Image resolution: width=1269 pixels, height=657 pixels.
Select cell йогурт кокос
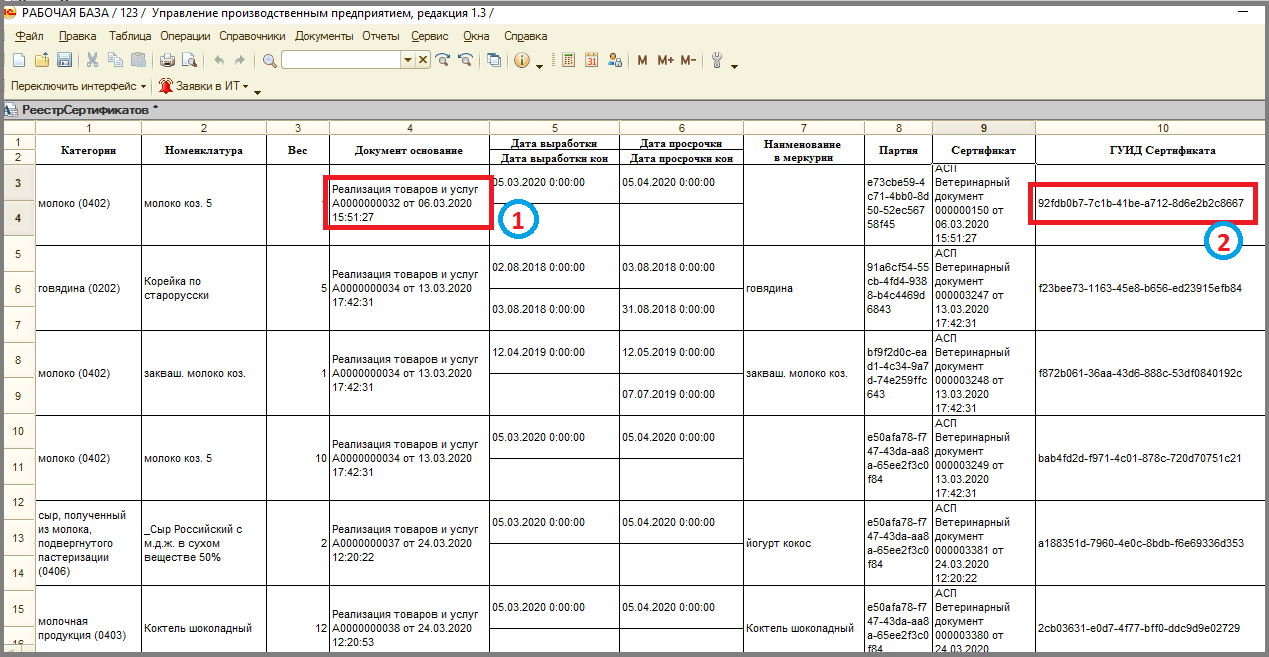tap(804, 543)
